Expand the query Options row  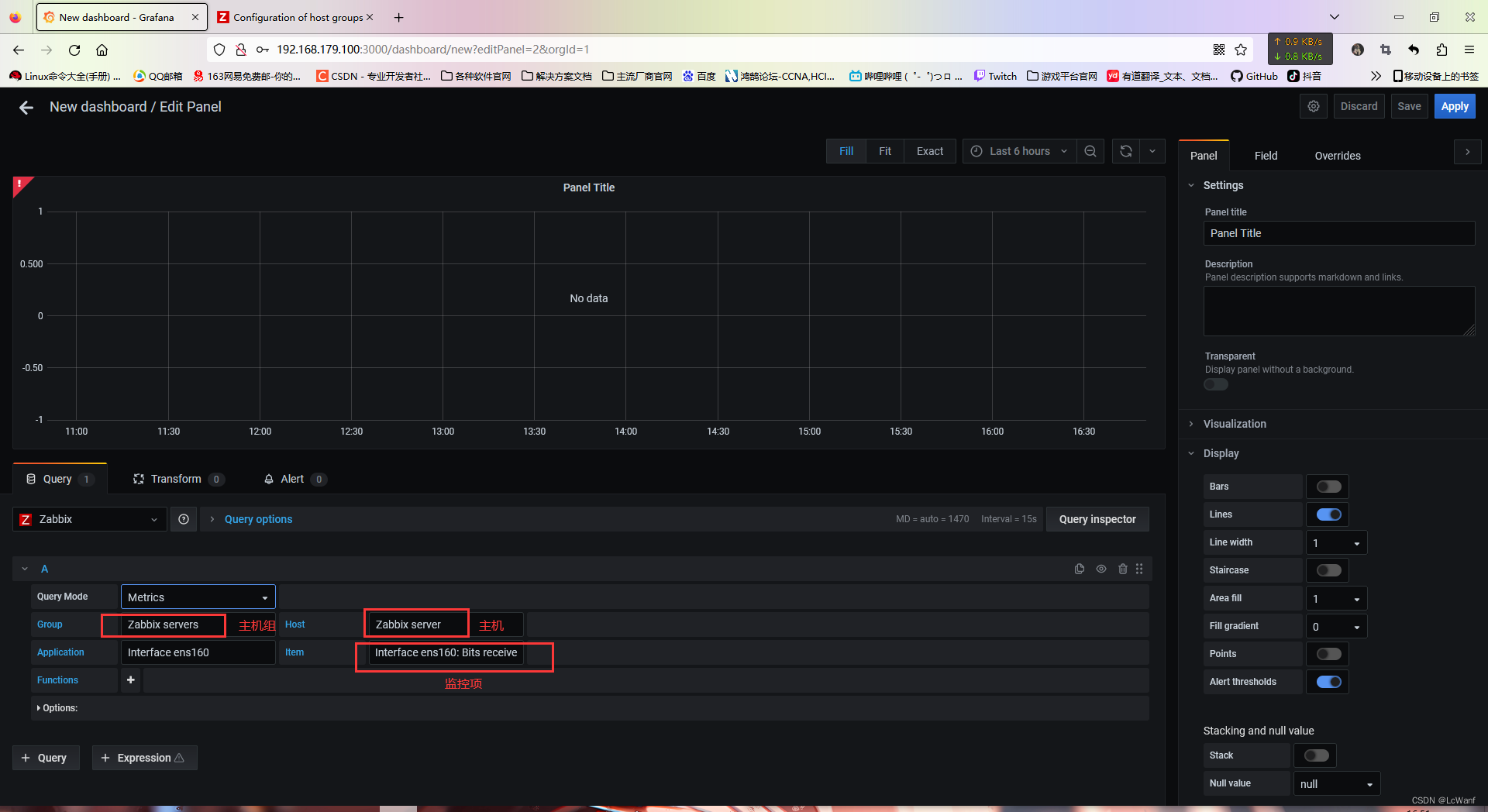tap(57, 708)
